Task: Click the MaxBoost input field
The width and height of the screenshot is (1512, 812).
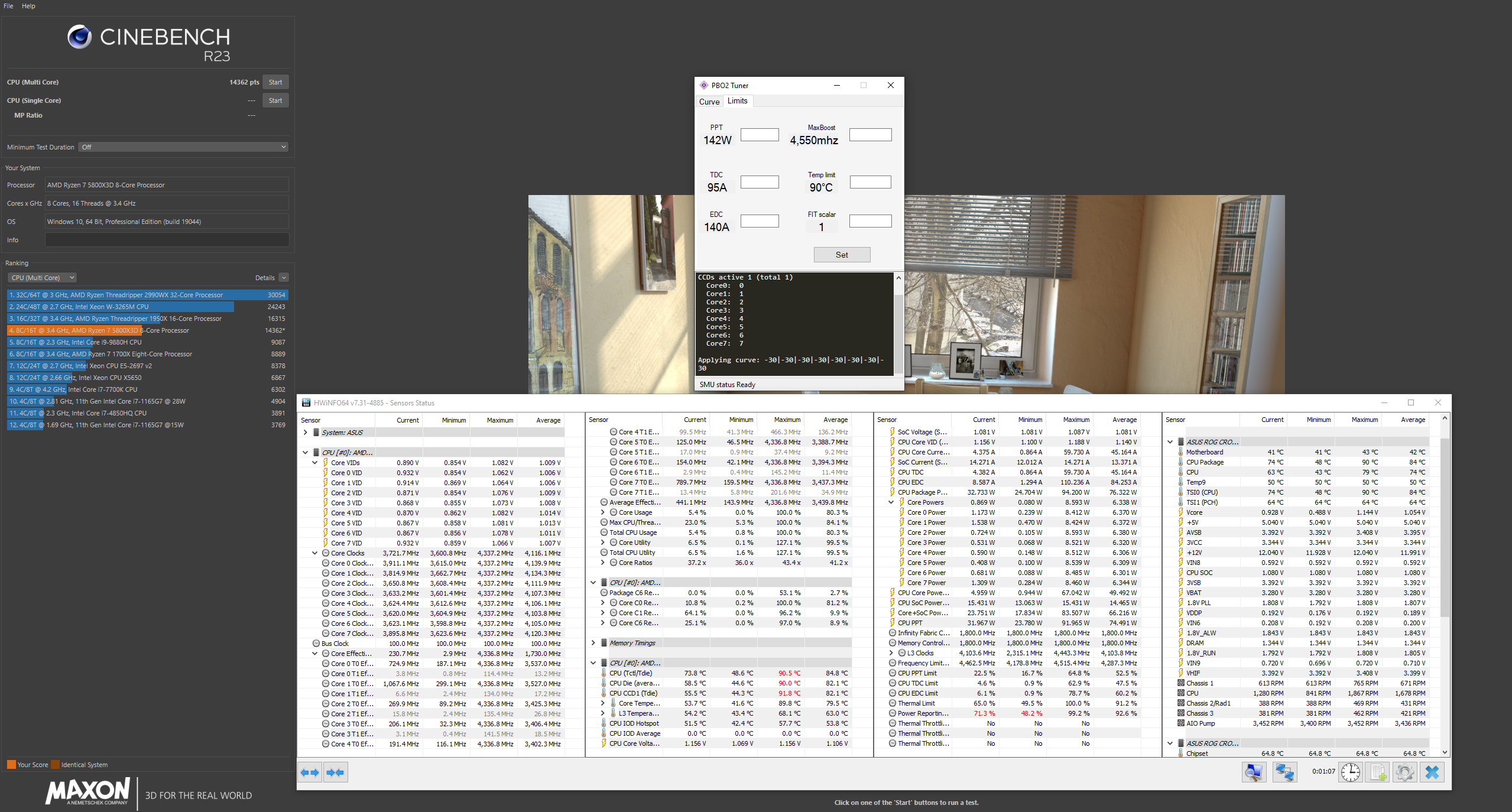Action: click(870, 135)
